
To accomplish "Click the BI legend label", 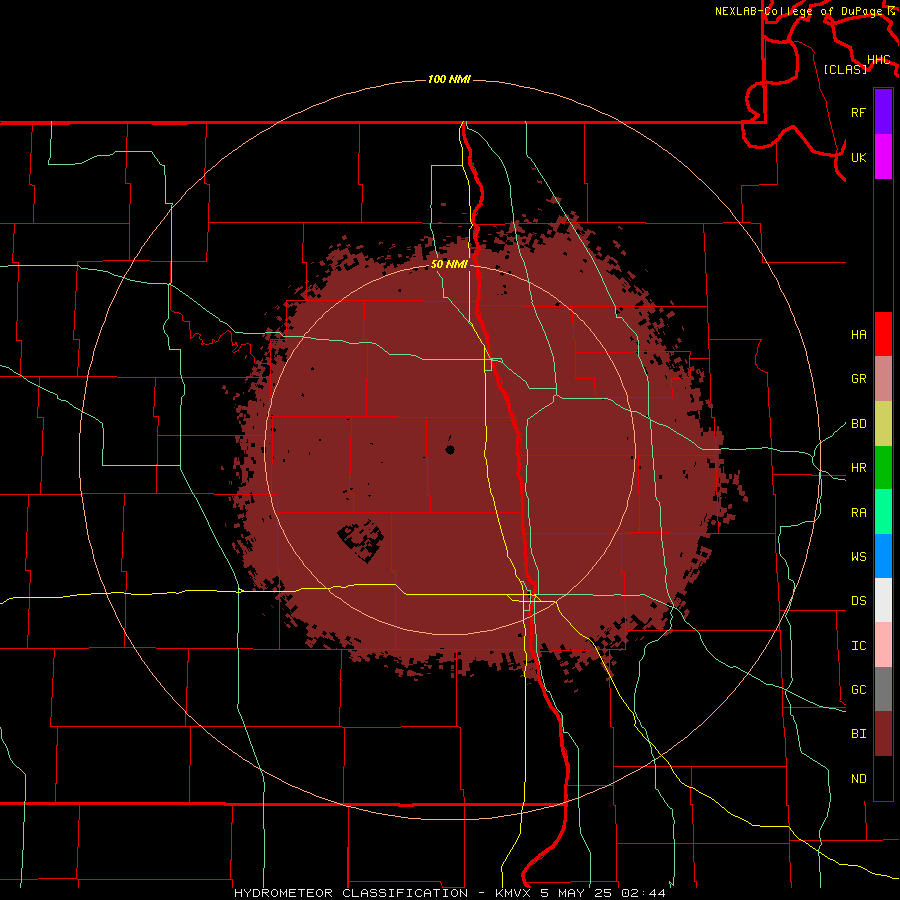I will click(x=858, y=734).
